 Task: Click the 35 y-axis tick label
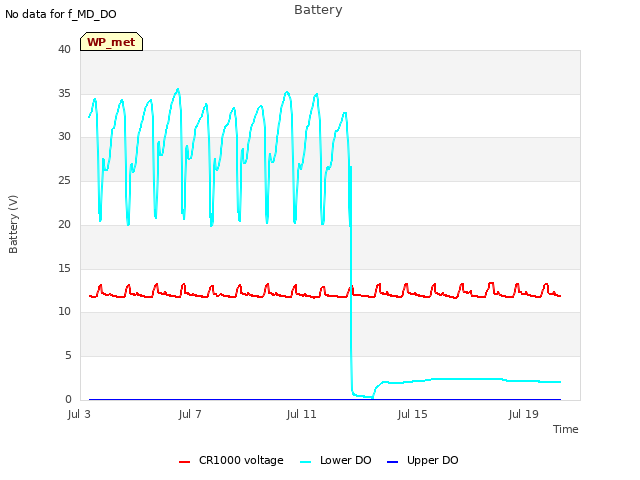tap(64, 93)
